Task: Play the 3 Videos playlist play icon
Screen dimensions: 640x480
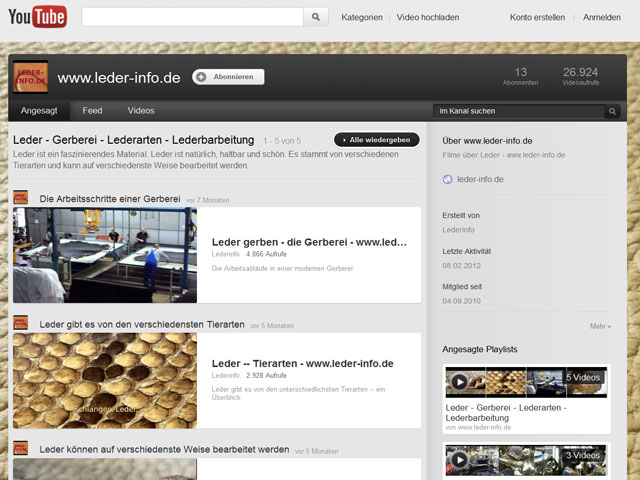Action: (459, 460)
